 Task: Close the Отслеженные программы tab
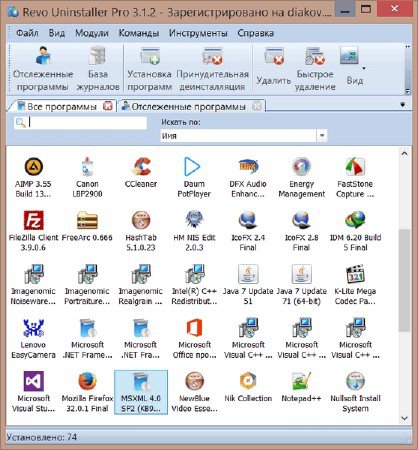pyautogui.click(x=257, y=106)
